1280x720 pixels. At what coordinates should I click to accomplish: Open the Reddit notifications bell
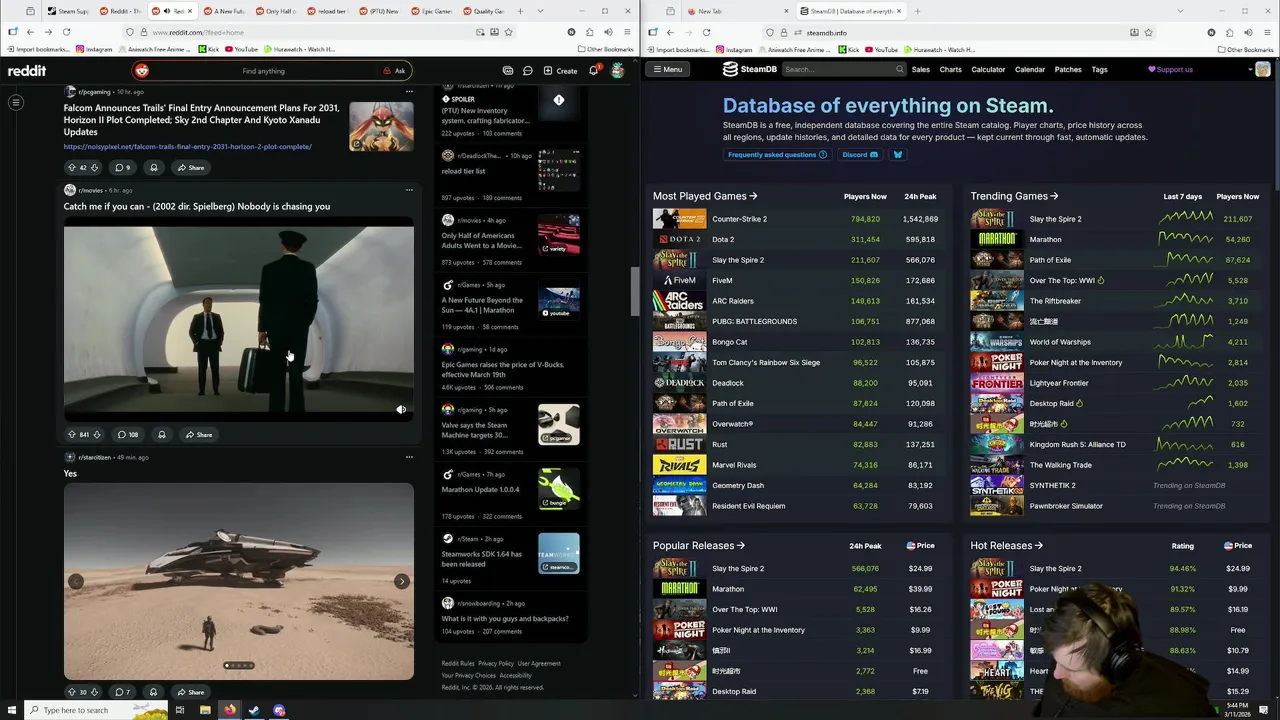[x=594, y=70]
